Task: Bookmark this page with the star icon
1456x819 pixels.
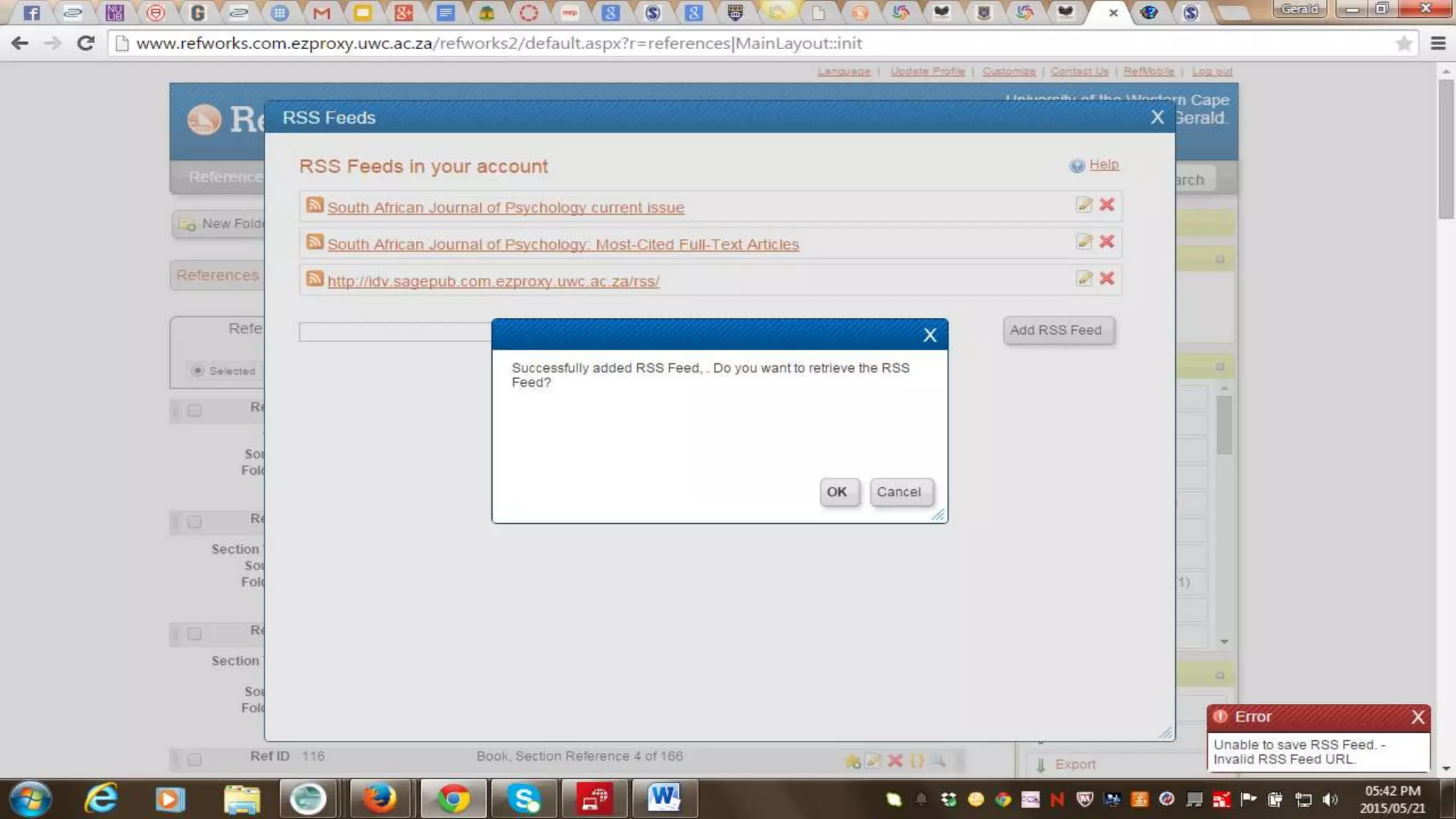Action: [x=1403, y=43]
